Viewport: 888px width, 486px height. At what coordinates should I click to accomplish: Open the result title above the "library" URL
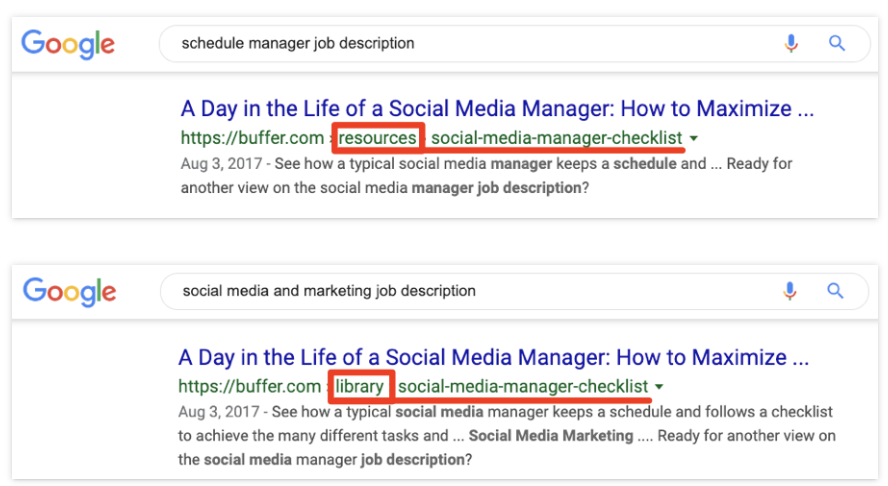tap(494, 357)
